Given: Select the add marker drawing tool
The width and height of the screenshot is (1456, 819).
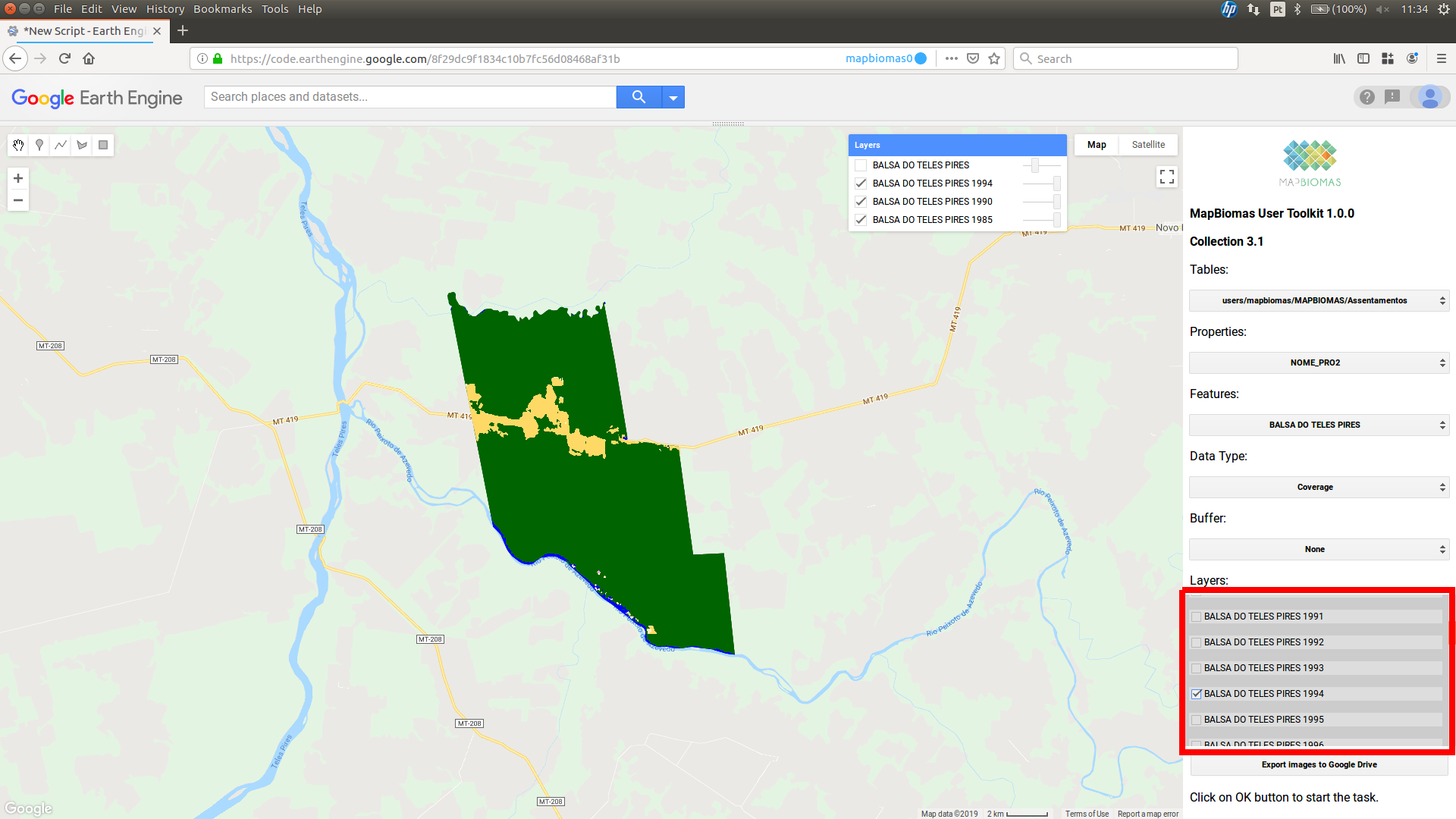Looking at the screenshot, I should pyautogui.click(x=39, y=145).
